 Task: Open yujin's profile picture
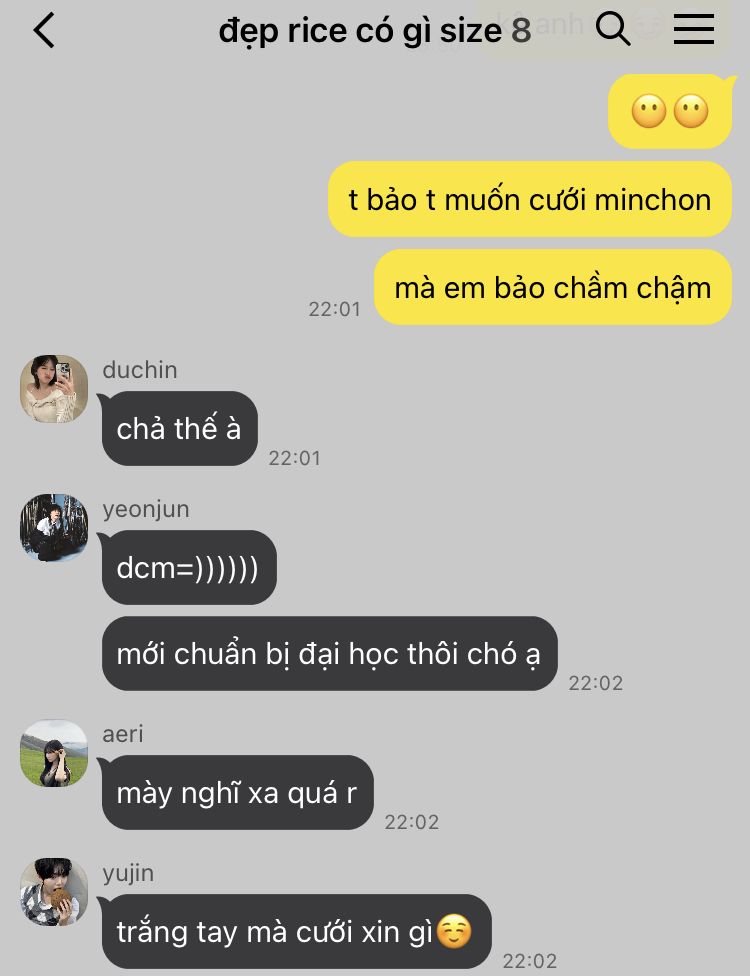(54, 892)
